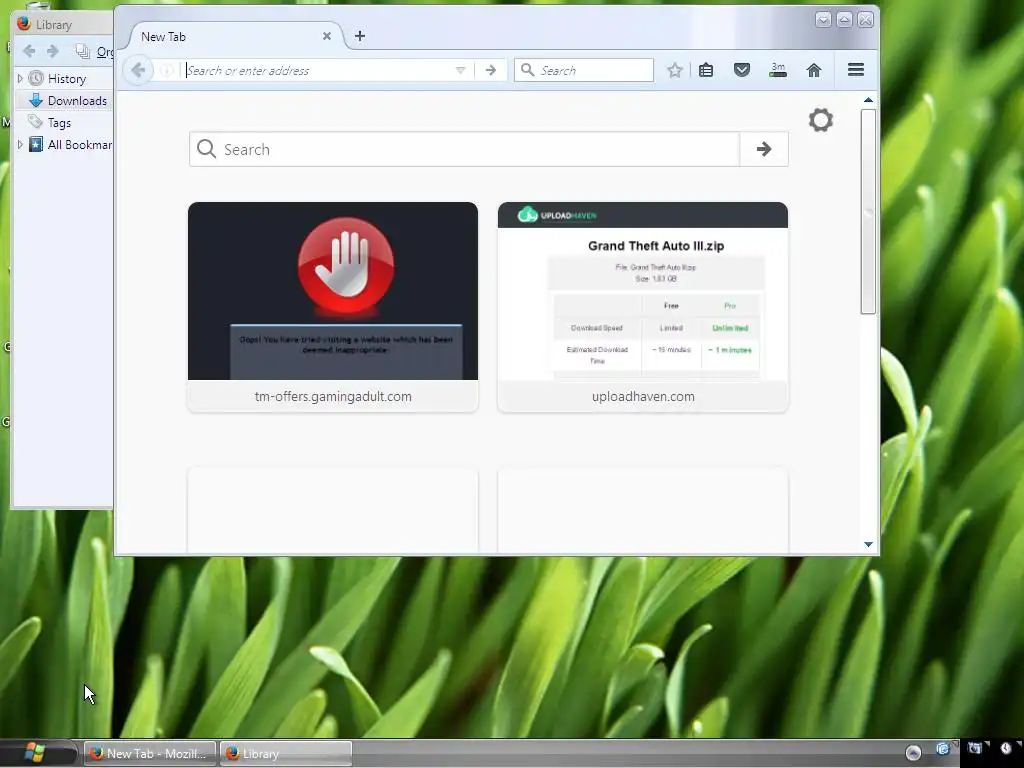
Task: Maximize the Firefox browser window
Action: point(844,20)
